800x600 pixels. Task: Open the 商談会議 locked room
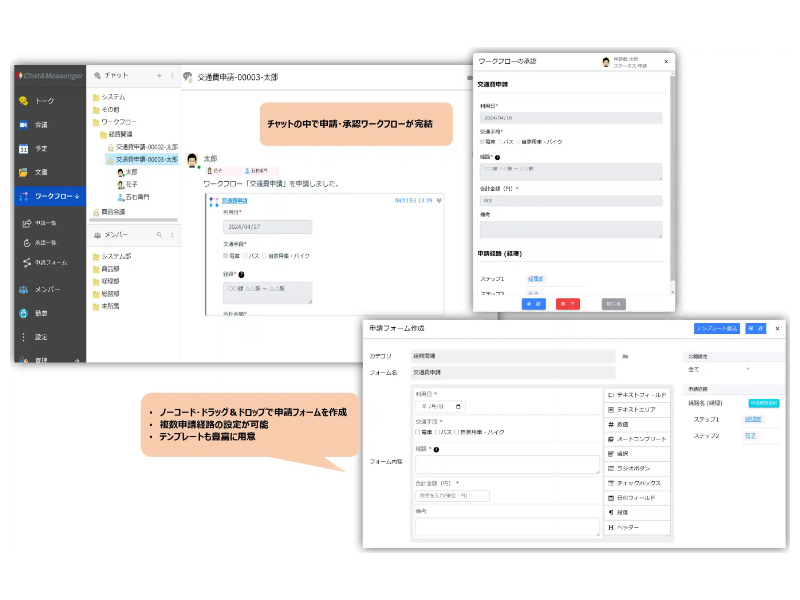click(109, 212)
